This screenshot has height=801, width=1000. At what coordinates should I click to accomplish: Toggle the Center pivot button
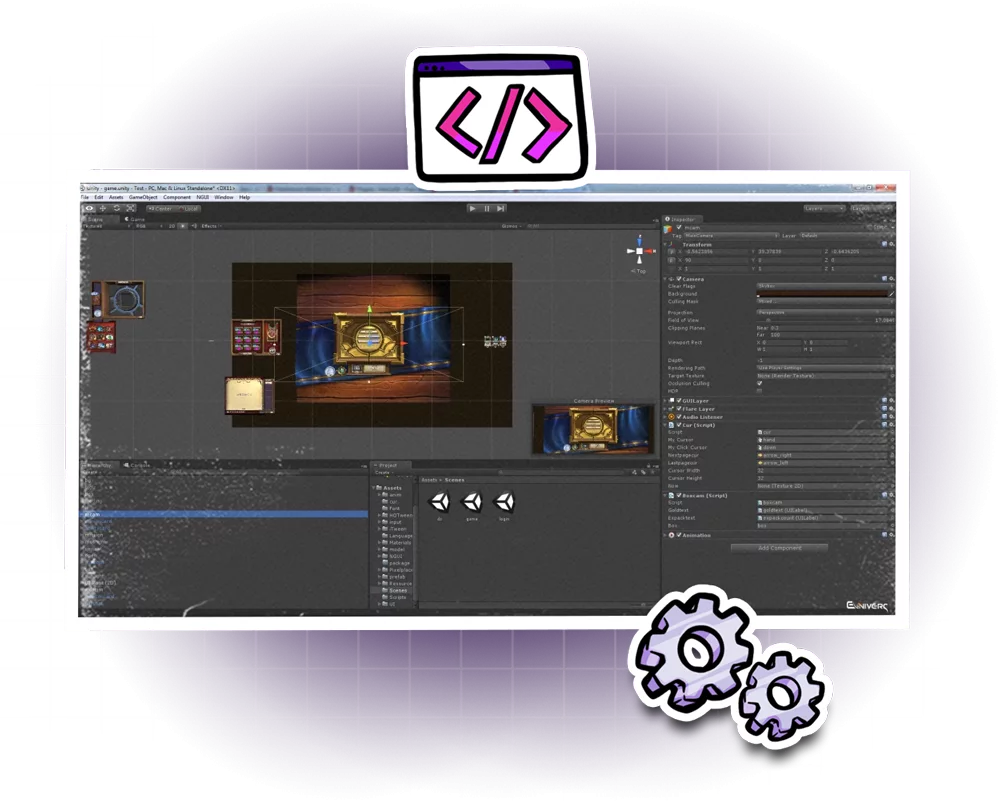click(161, 209)
